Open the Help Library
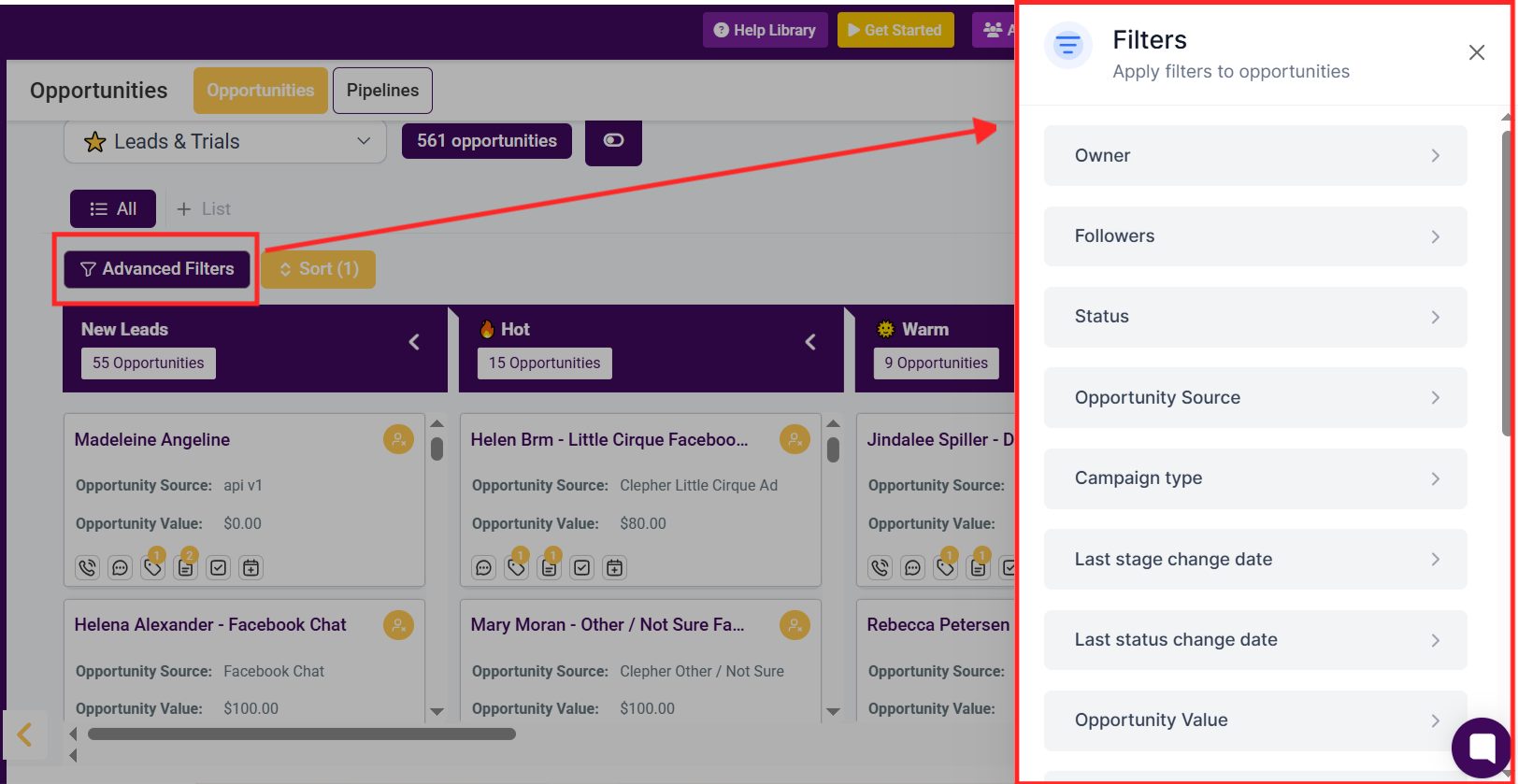Screen dimensions: 1518x784 coord(765,30)
